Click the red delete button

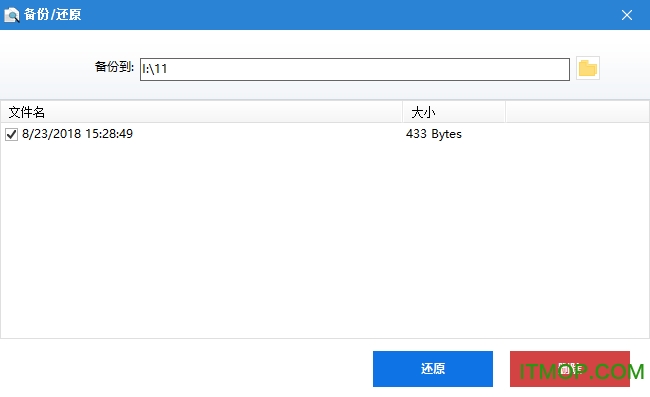tap(570, 369)
